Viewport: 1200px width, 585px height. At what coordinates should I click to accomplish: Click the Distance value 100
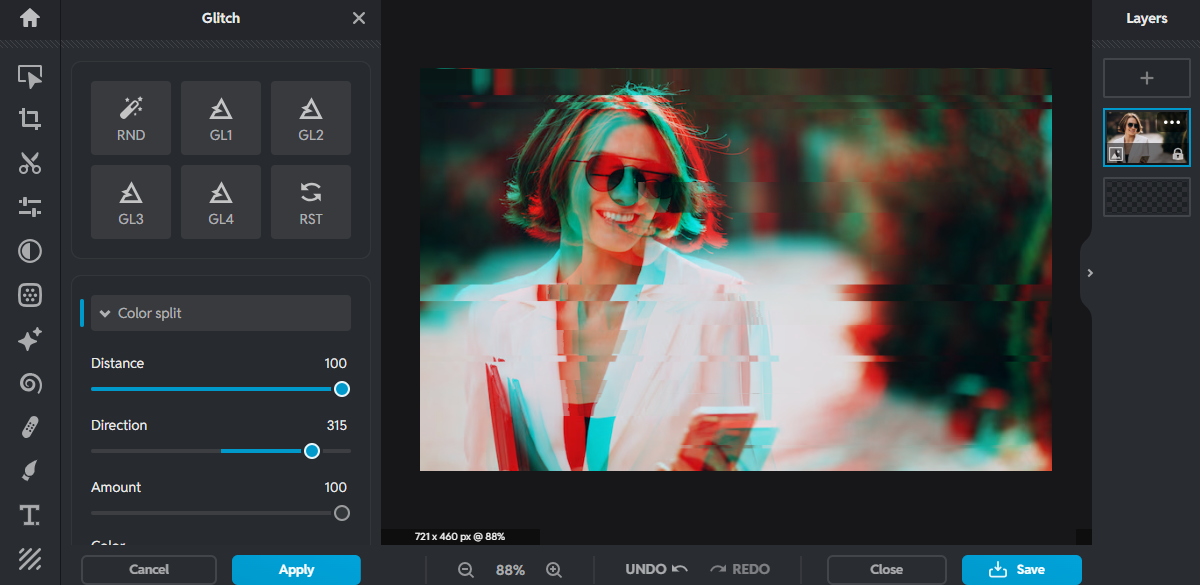pyautogui.click(x=335, y=363)
